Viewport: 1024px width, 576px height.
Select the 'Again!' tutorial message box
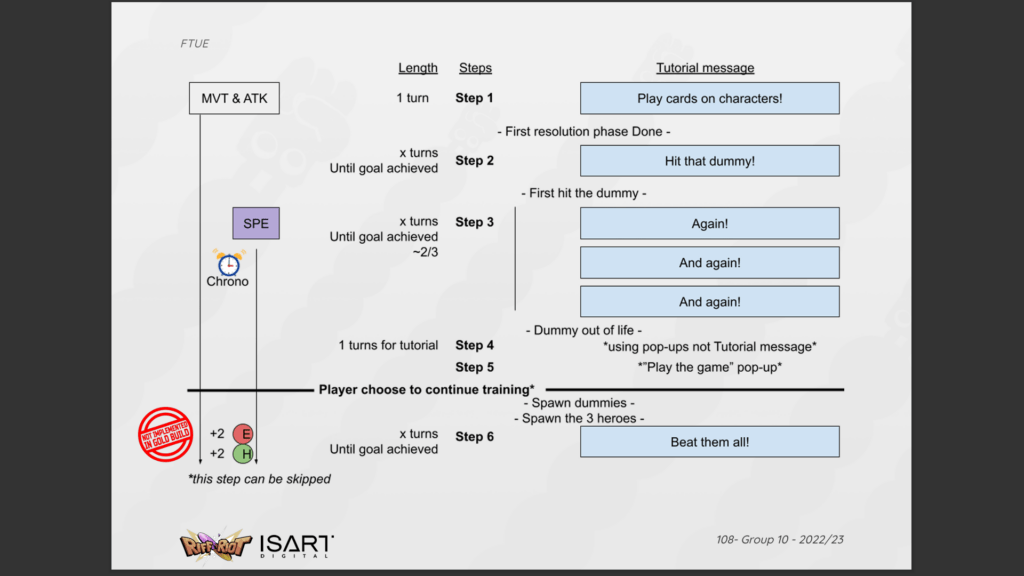pyautogui.click(x=709, y=224)
